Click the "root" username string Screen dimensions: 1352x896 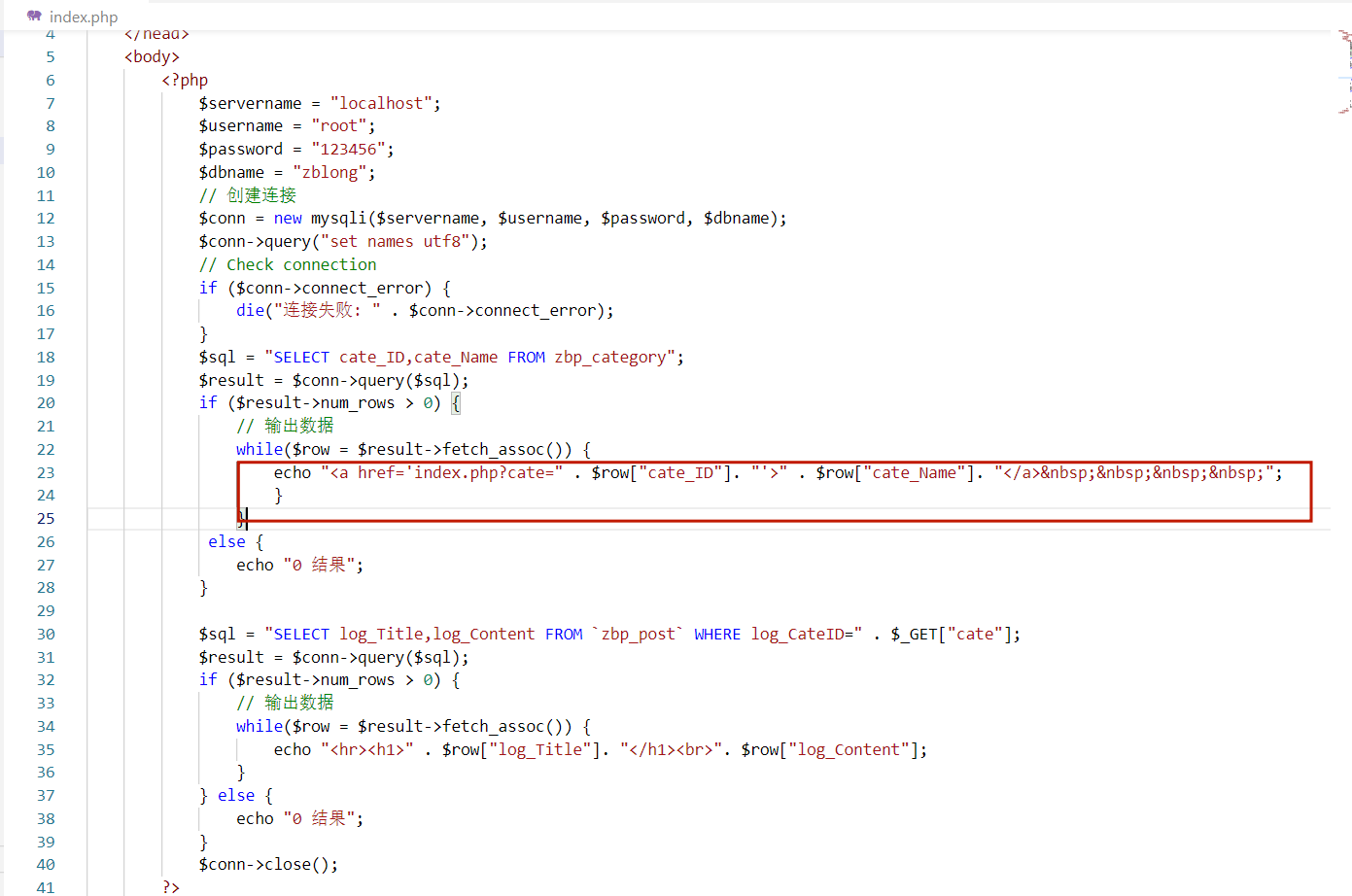tap(338, 126)
